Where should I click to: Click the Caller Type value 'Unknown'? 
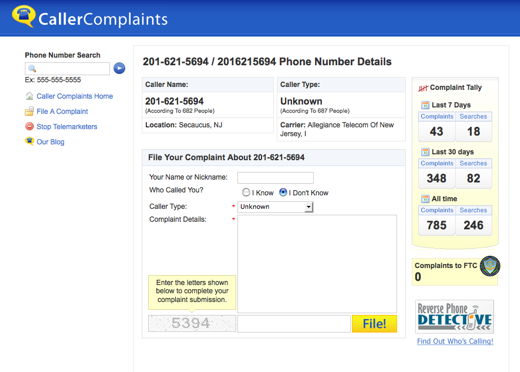click(x=301, y=101)
